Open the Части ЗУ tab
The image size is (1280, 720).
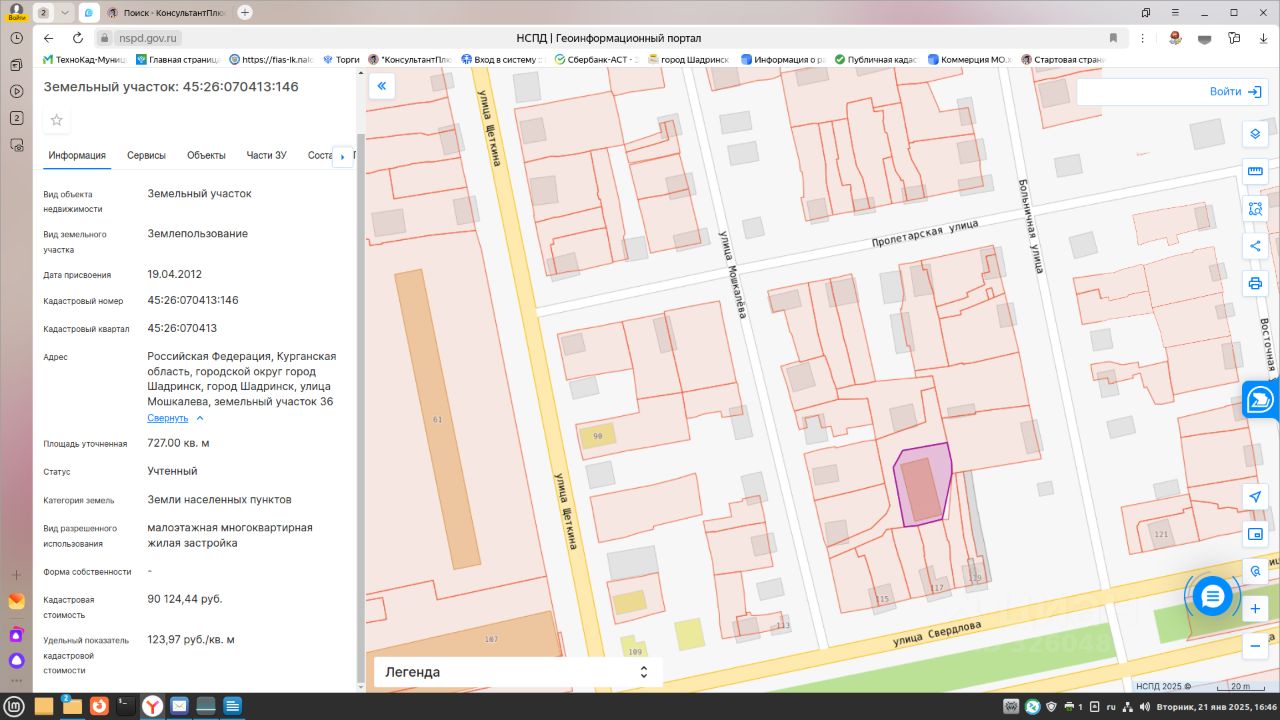pos(266,155)
